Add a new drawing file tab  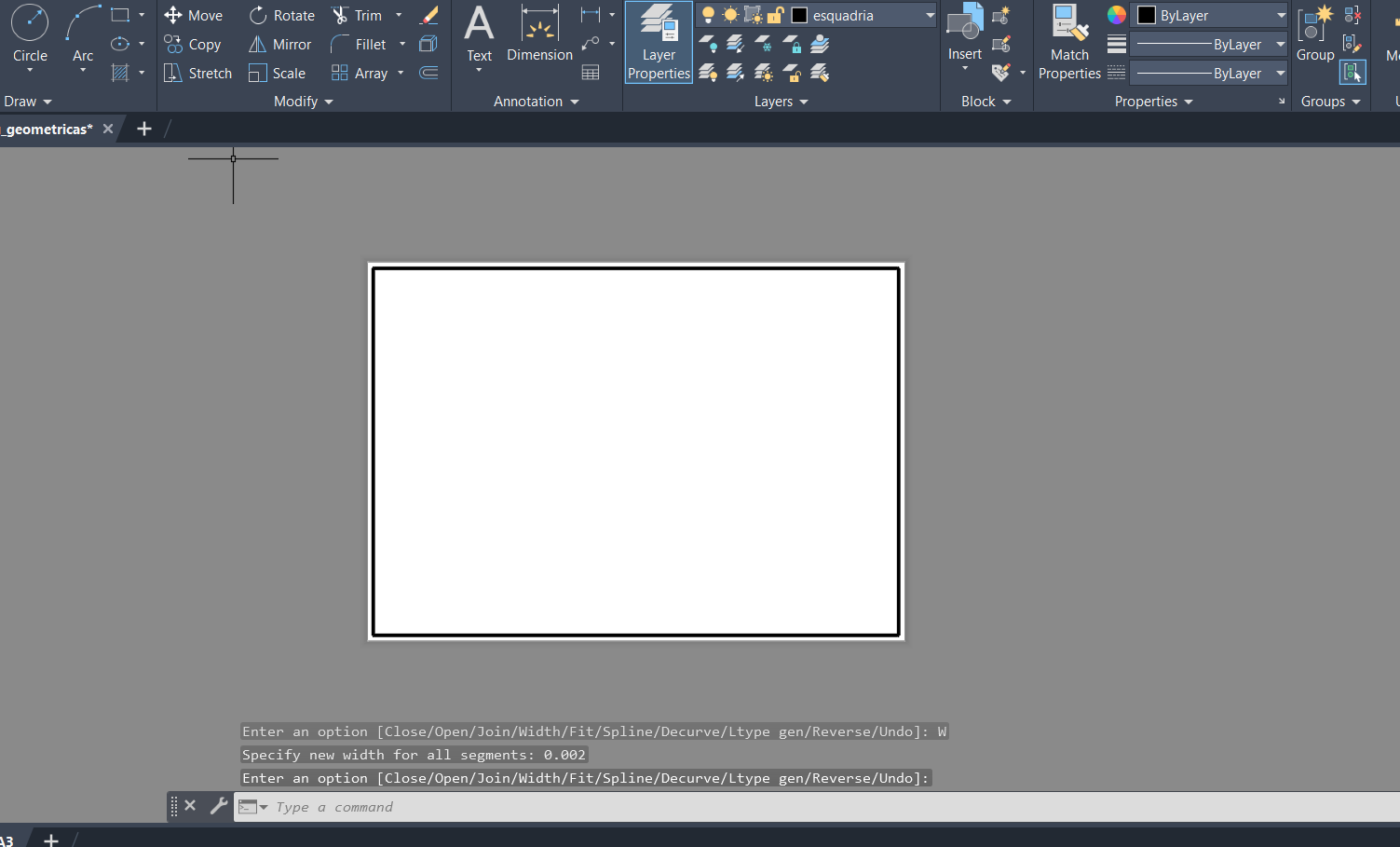pyautogui.click(x=144, y=130)
